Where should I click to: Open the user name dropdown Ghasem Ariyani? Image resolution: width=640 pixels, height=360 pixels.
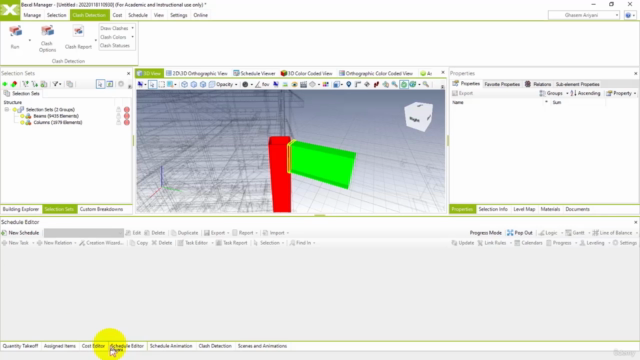pos(584,15)
